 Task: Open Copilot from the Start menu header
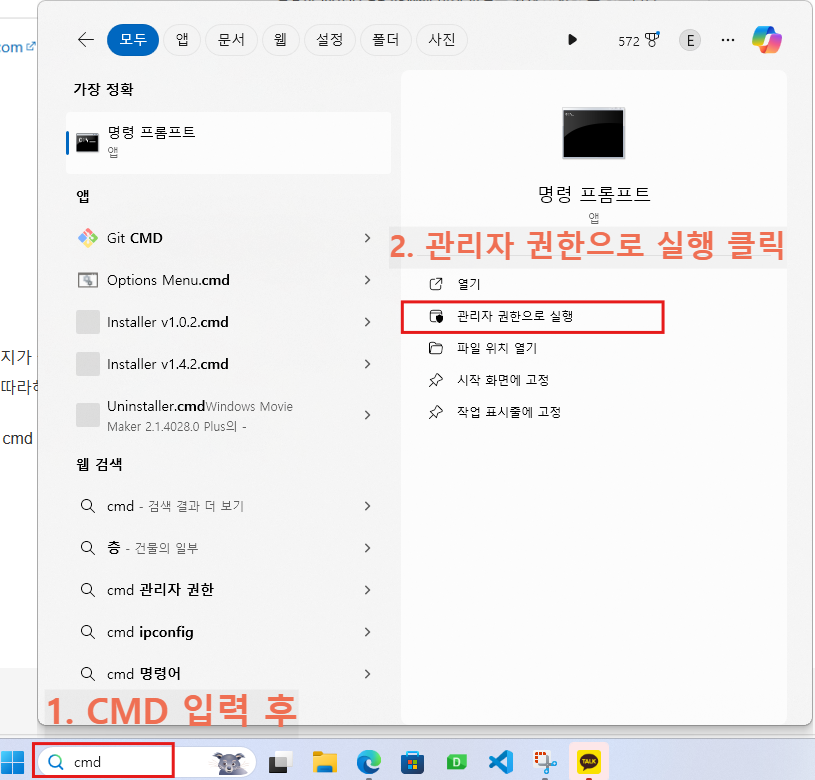pyautogui.click(x=765, y=39)
